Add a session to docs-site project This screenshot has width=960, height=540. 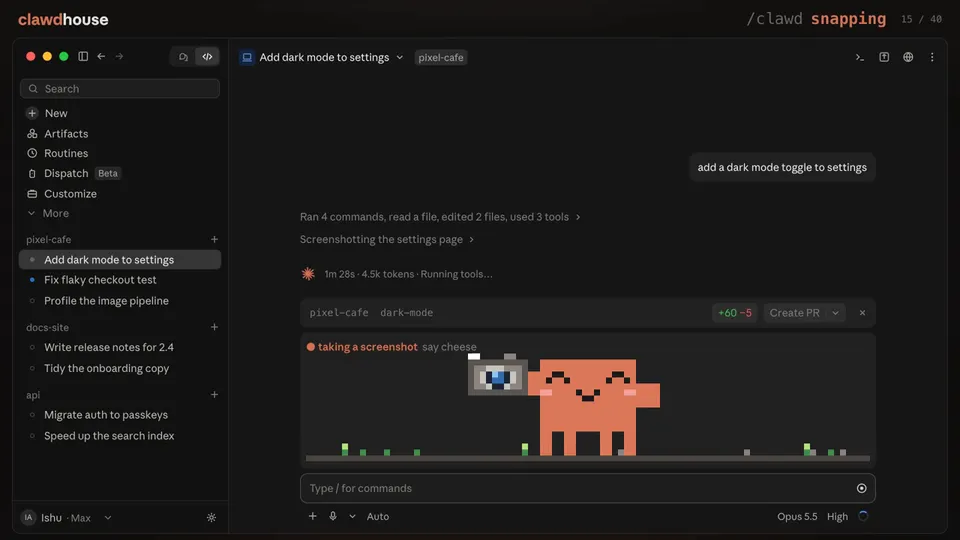pyautogui.click(x=214, y=327)
